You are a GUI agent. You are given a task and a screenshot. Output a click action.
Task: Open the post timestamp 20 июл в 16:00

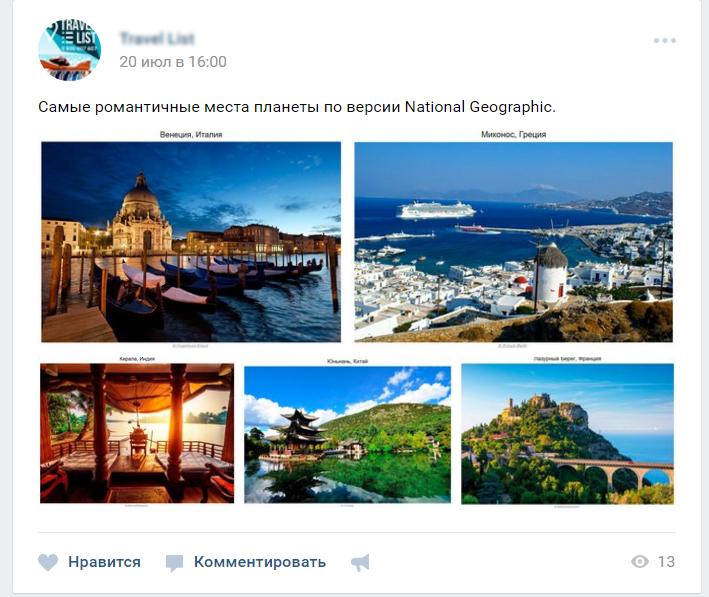coord(173,62)
